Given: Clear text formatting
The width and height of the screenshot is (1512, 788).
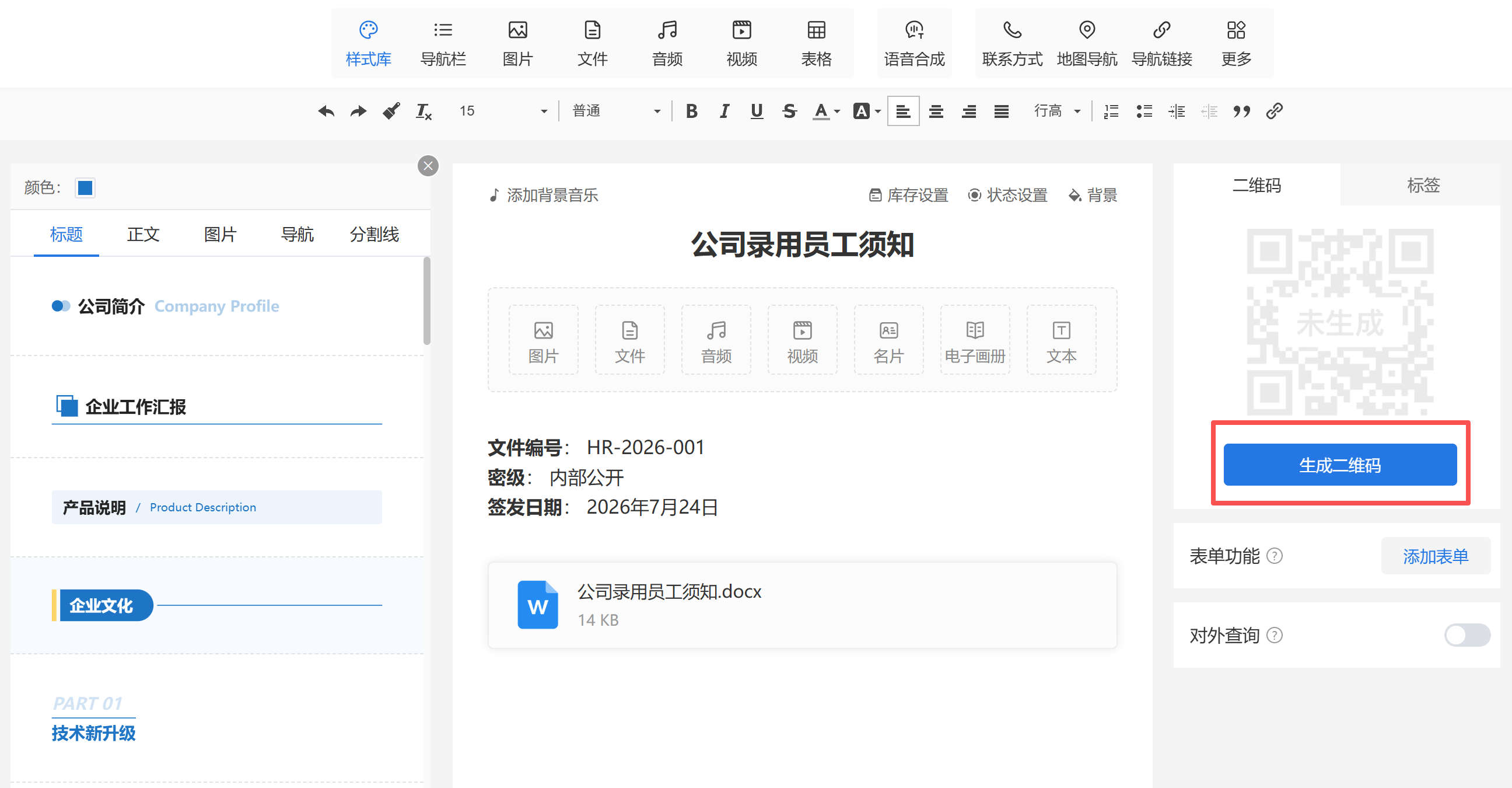Looking at the screenshot, I should point(423,111).
